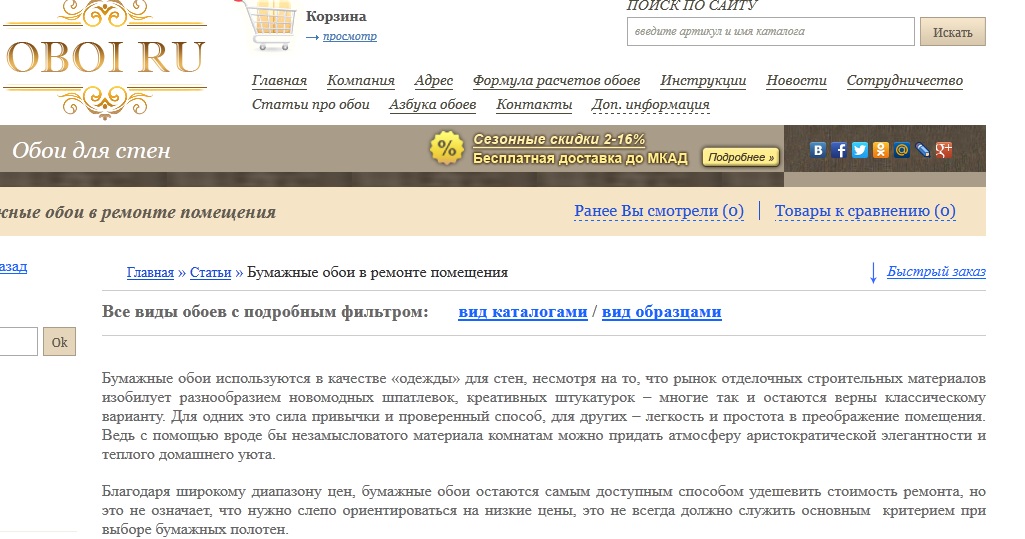Open the Контакты menu item
Image resolution: width=1025 pixels, height=539 pixels.
pos(534,105)
